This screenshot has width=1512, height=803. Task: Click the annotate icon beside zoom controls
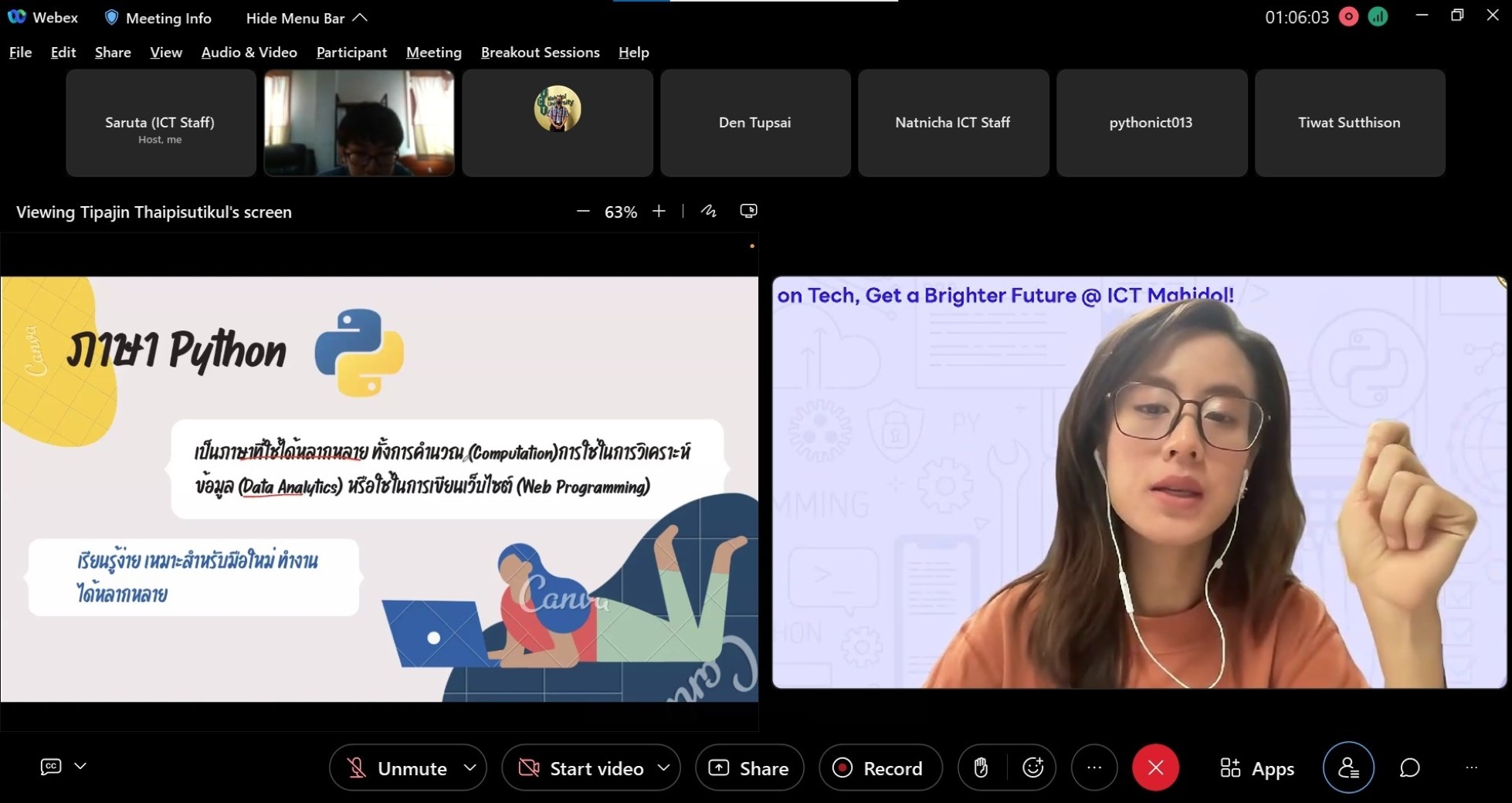tap(708, 211)
